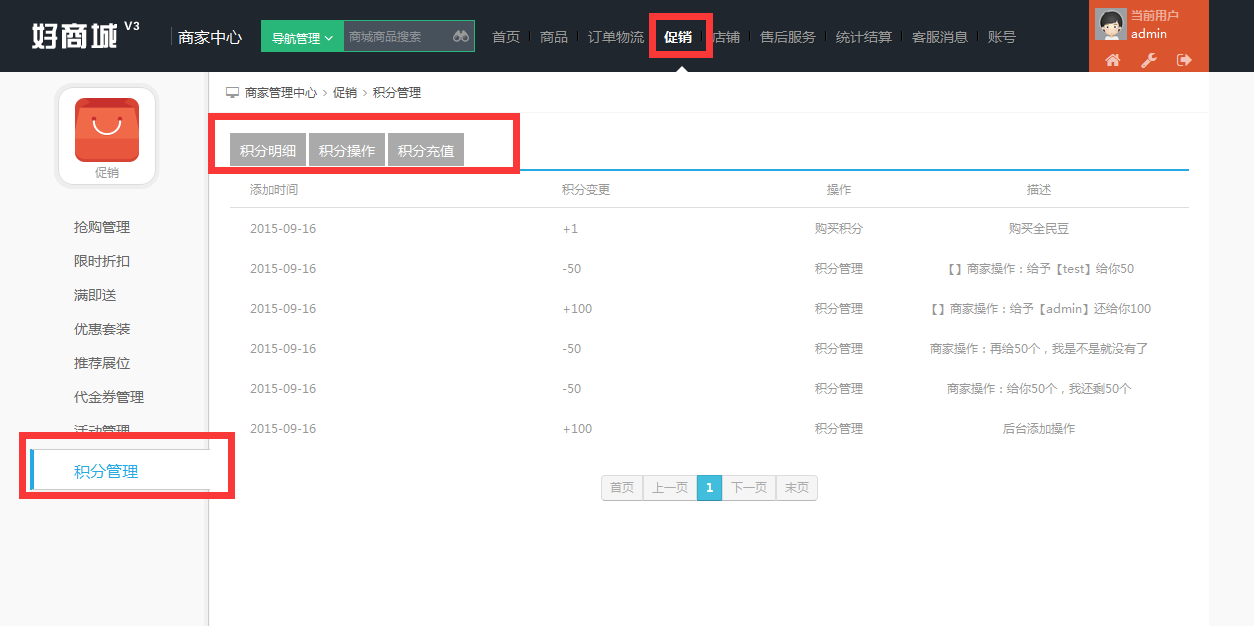This screenshot has height=626, width=1254.
Task: Select 抢购管理 in the sidebar
Action: coord(102,227)
